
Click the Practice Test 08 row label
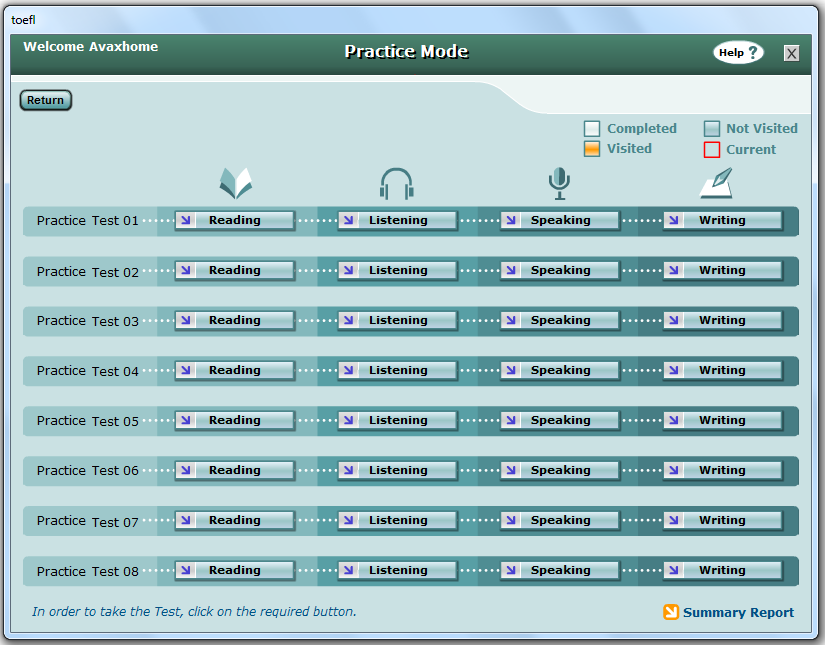[x=88, y=571]
